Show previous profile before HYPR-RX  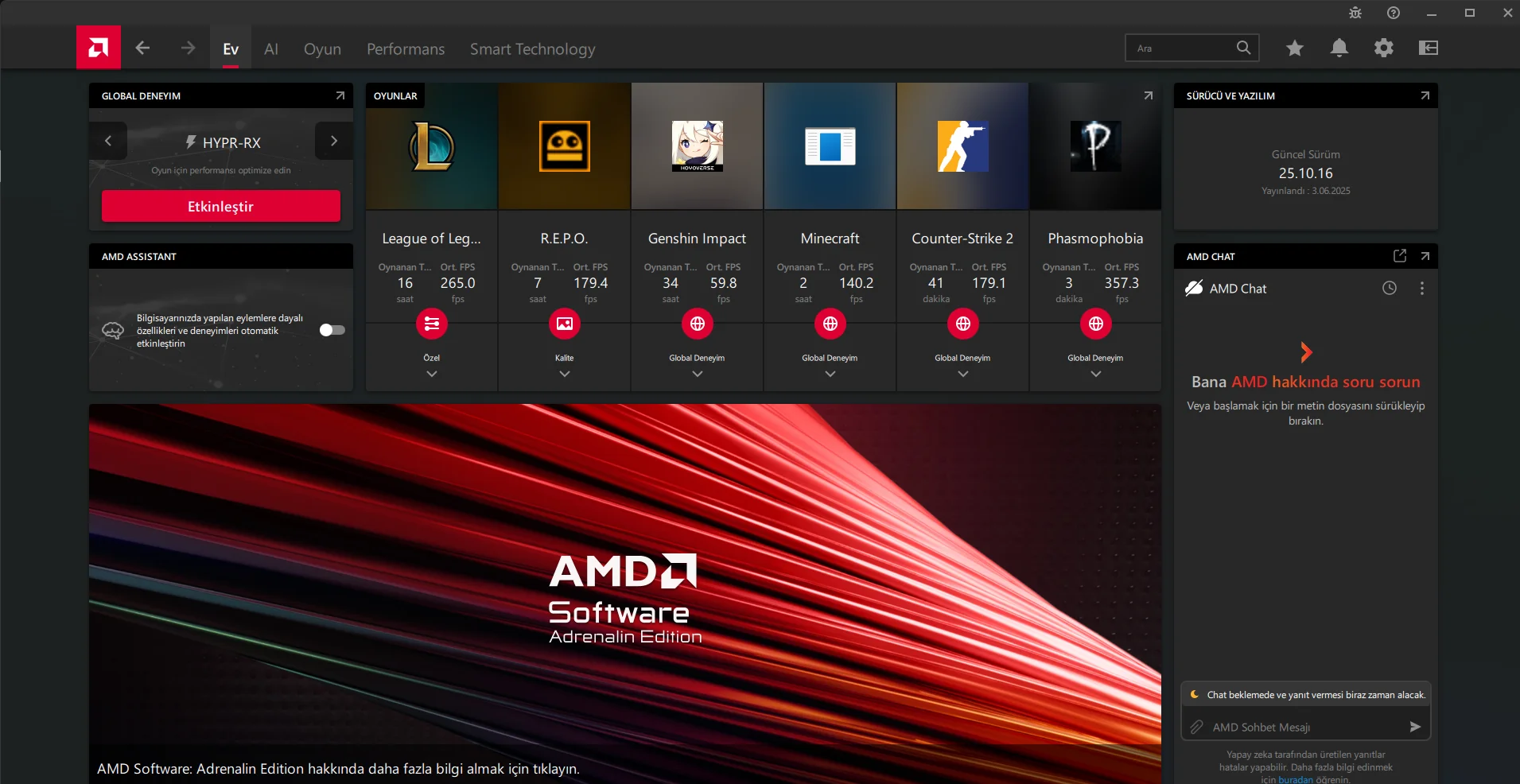108,141
